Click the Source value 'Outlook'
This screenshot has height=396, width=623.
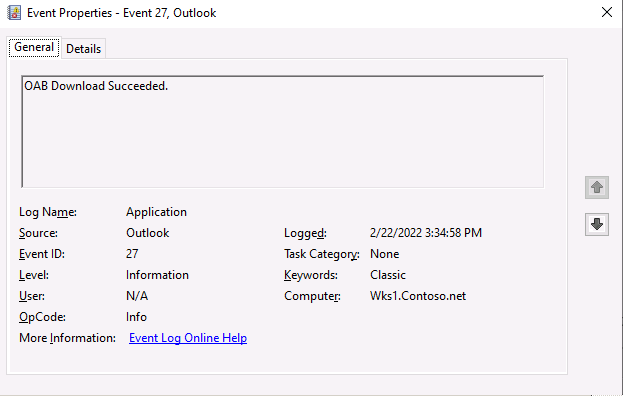pos(147,233)
